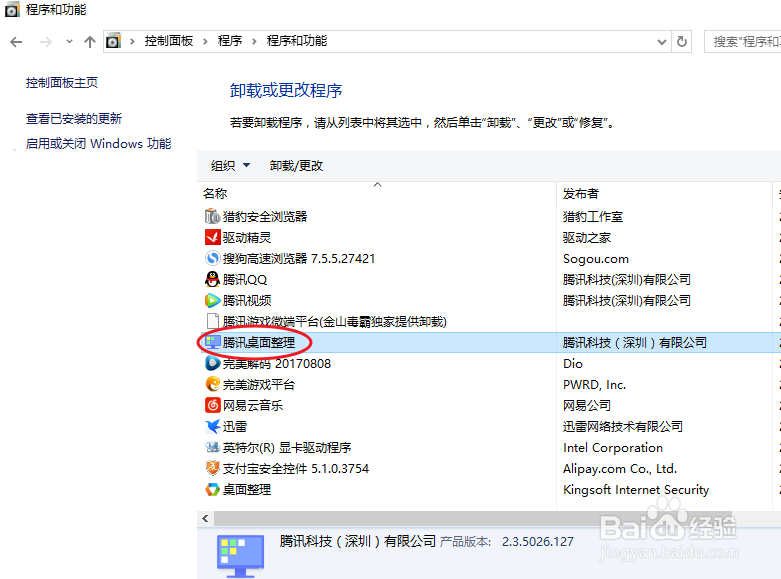Open 查看已安装的更新 link
This screenshot has width=781, height=579.
pos(74,119)
